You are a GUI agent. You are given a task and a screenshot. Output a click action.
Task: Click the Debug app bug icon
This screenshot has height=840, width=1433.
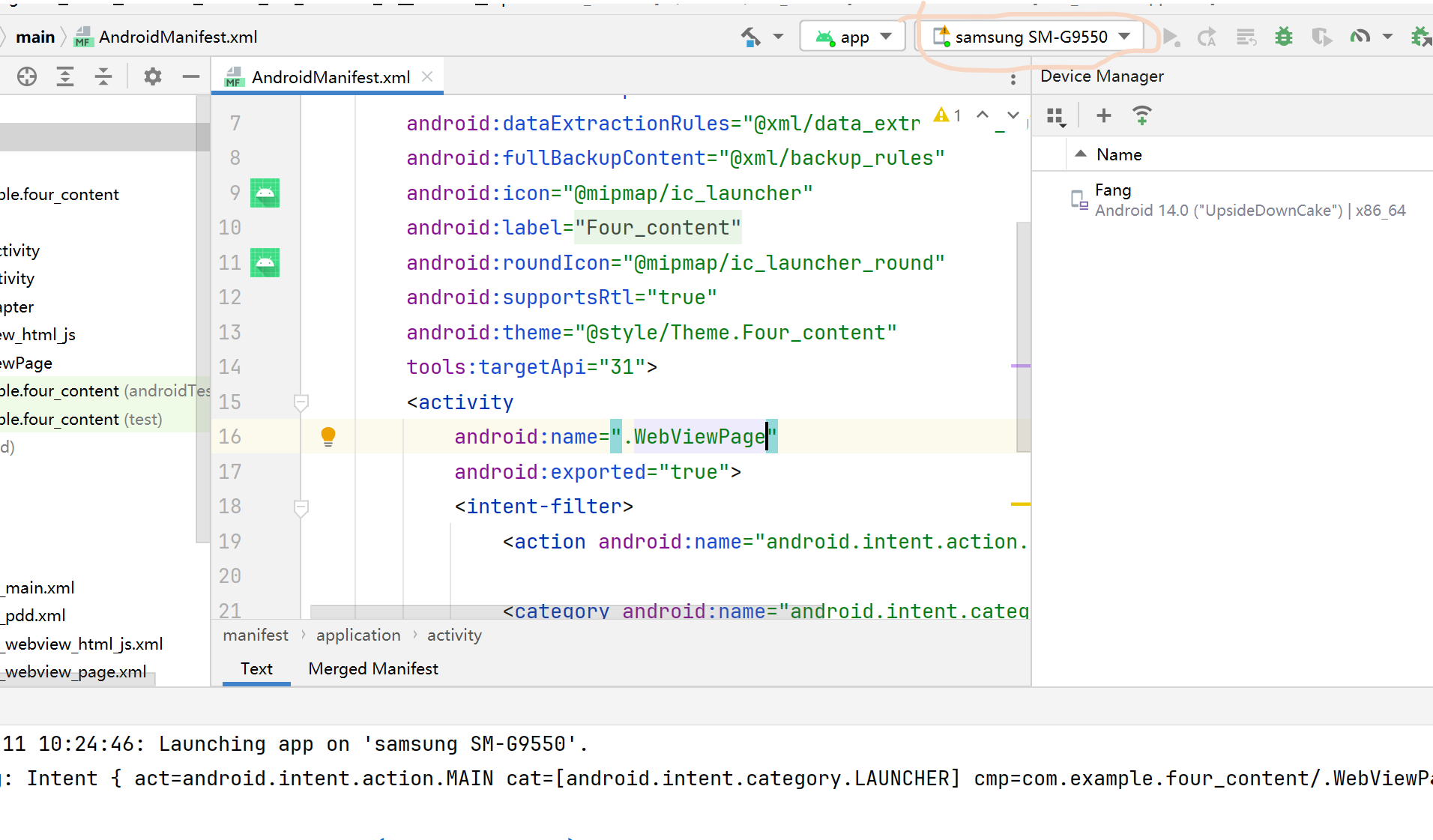(1284, 37)
